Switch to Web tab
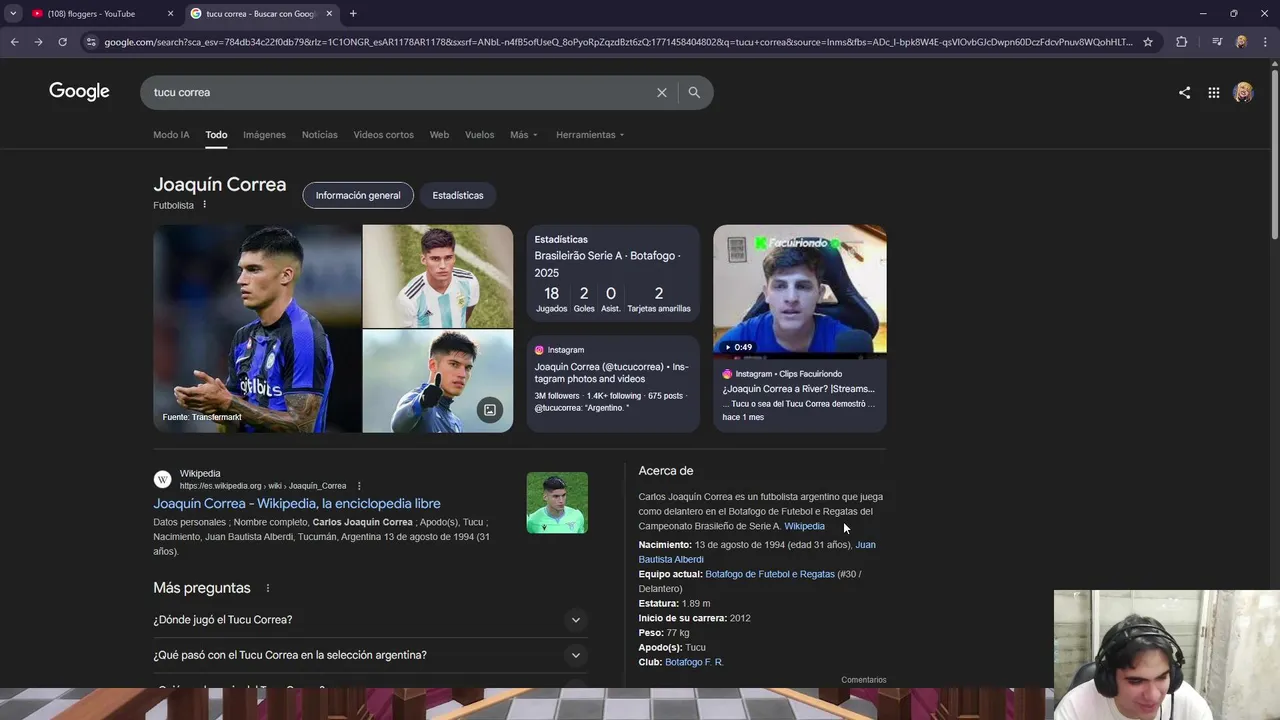 pos(439,135)
